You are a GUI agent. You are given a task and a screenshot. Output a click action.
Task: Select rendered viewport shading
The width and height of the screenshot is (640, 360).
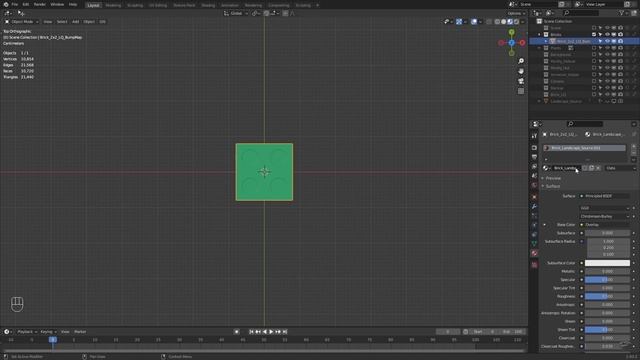coord(517,22)
